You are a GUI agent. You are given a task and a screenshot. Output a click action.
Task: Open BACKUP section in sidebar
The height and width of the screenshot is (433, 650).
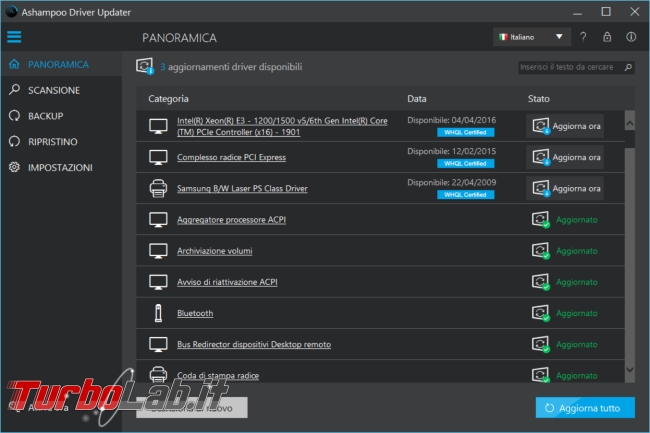tap(61, 116)
